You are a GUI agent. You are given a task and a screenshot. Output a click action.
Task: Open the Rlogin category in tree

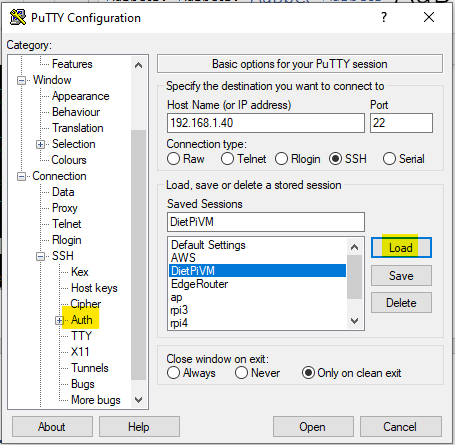(x=67, y=240)
